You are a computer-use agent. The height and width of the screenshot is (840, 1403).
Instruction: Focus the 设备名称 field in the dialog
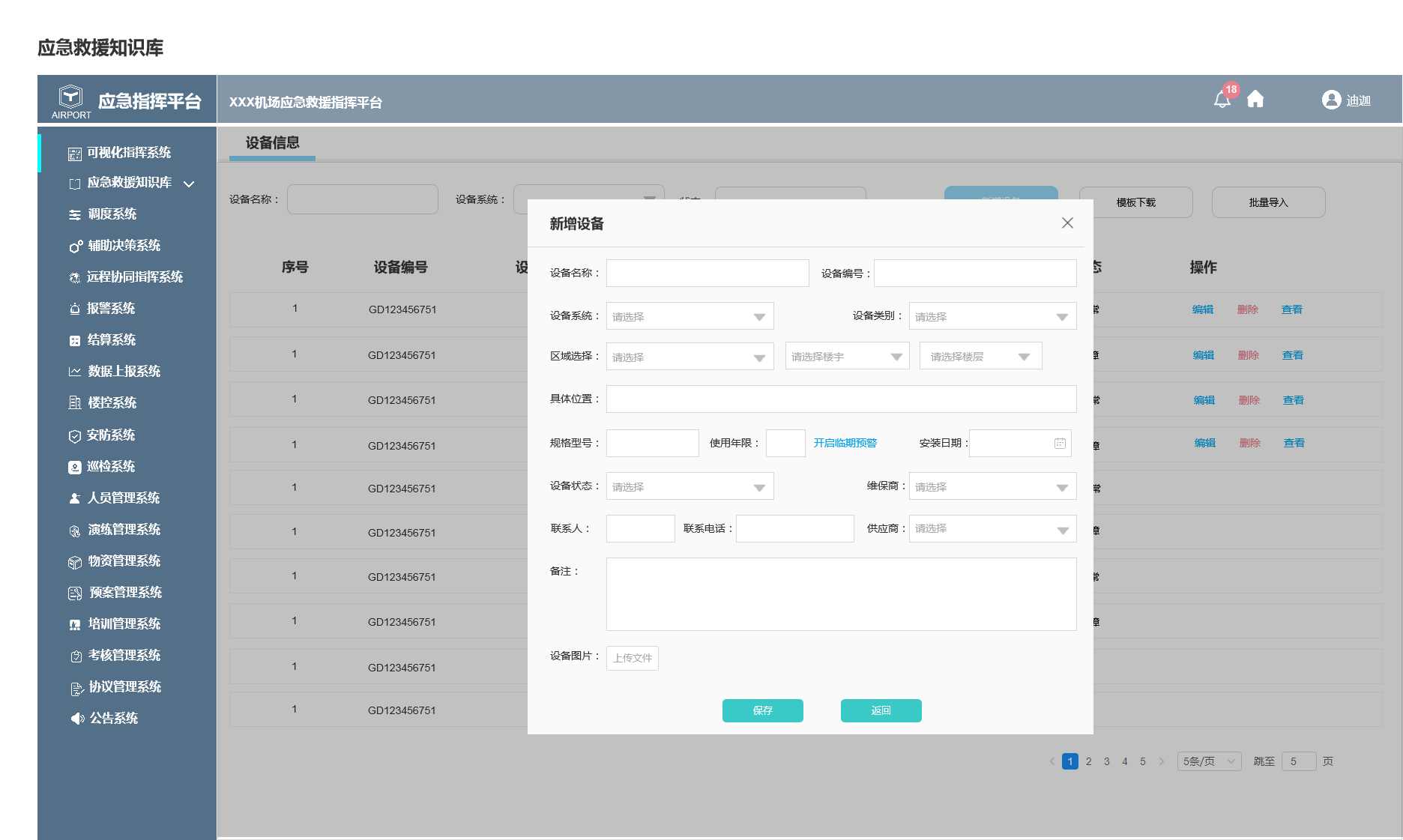[x=707, y=273]
